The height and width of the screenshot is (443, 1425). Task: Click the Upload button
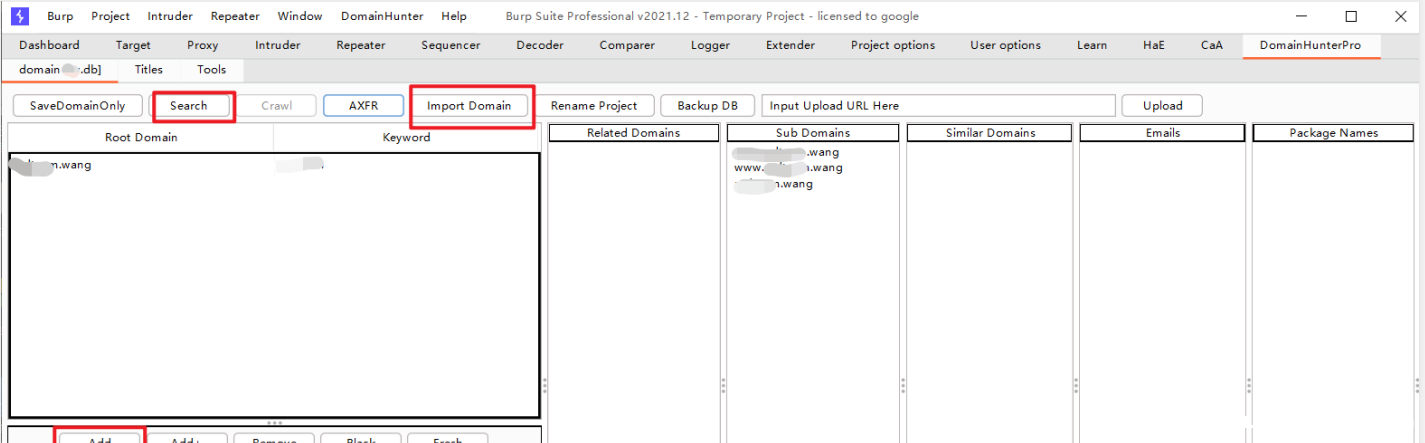[x=1162, y=106]
